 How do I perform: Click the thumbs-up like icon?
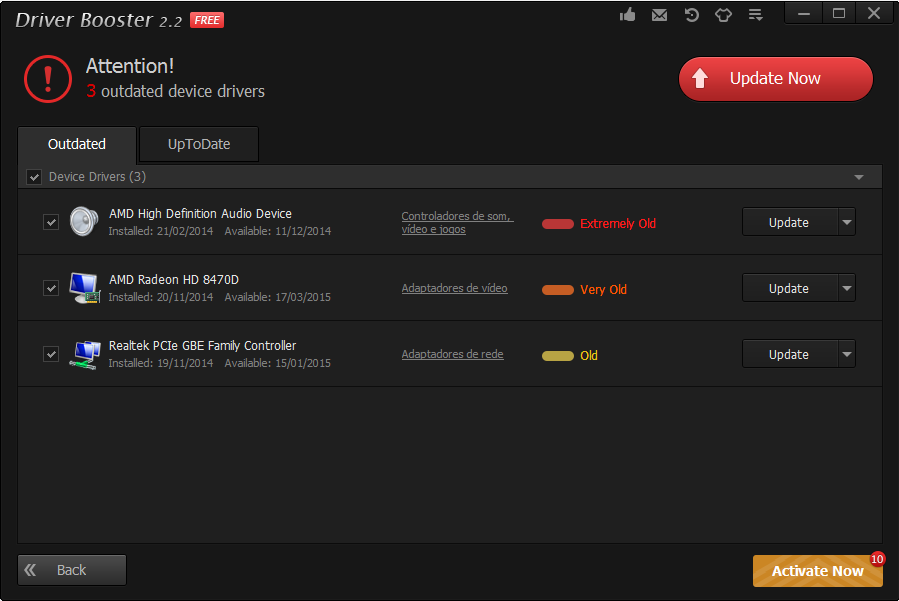[627, 14]
